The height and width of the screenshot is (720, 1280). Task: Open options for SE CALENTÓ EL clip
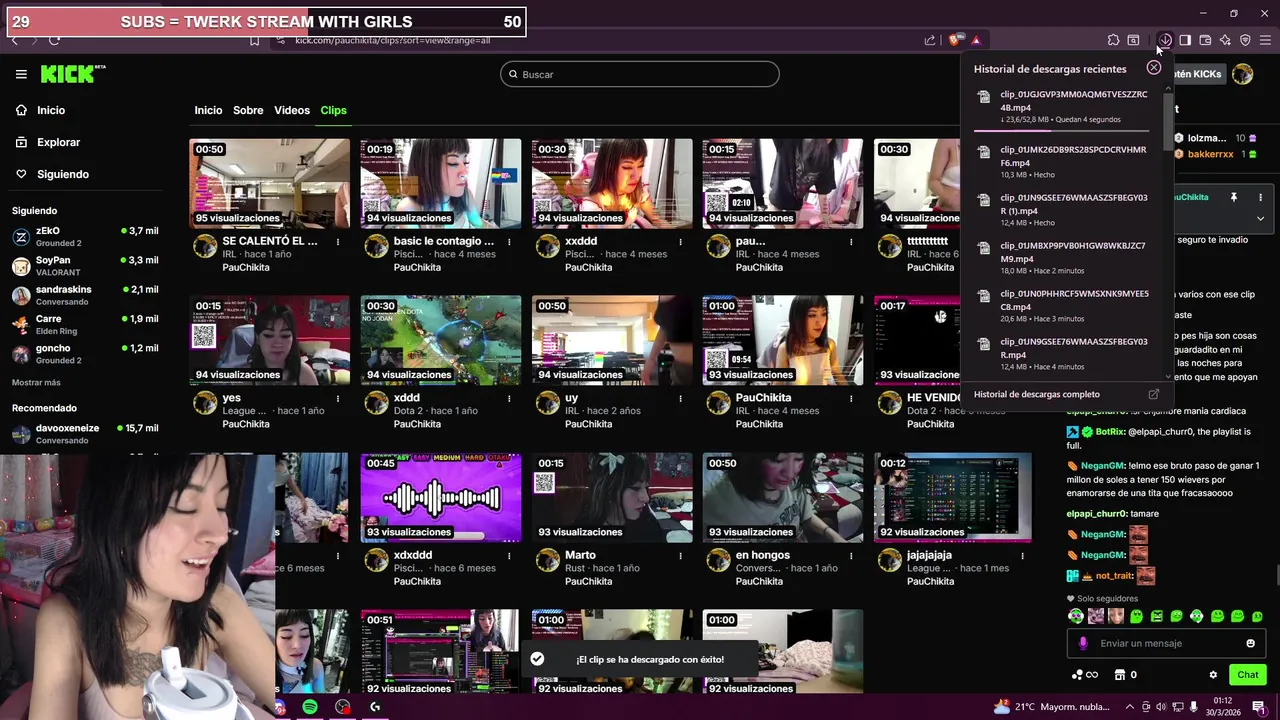(338, 241)
